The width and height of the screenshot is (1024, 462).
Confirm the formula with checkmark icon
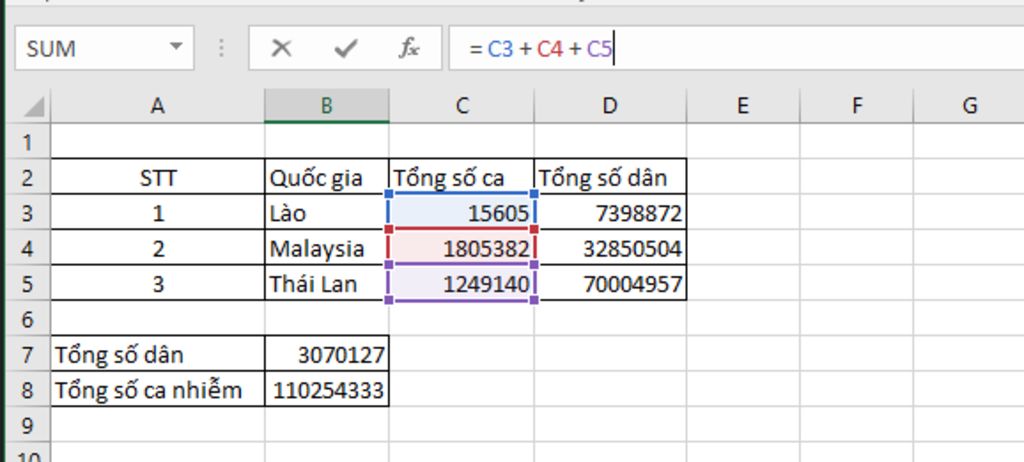tap(345, 48)
